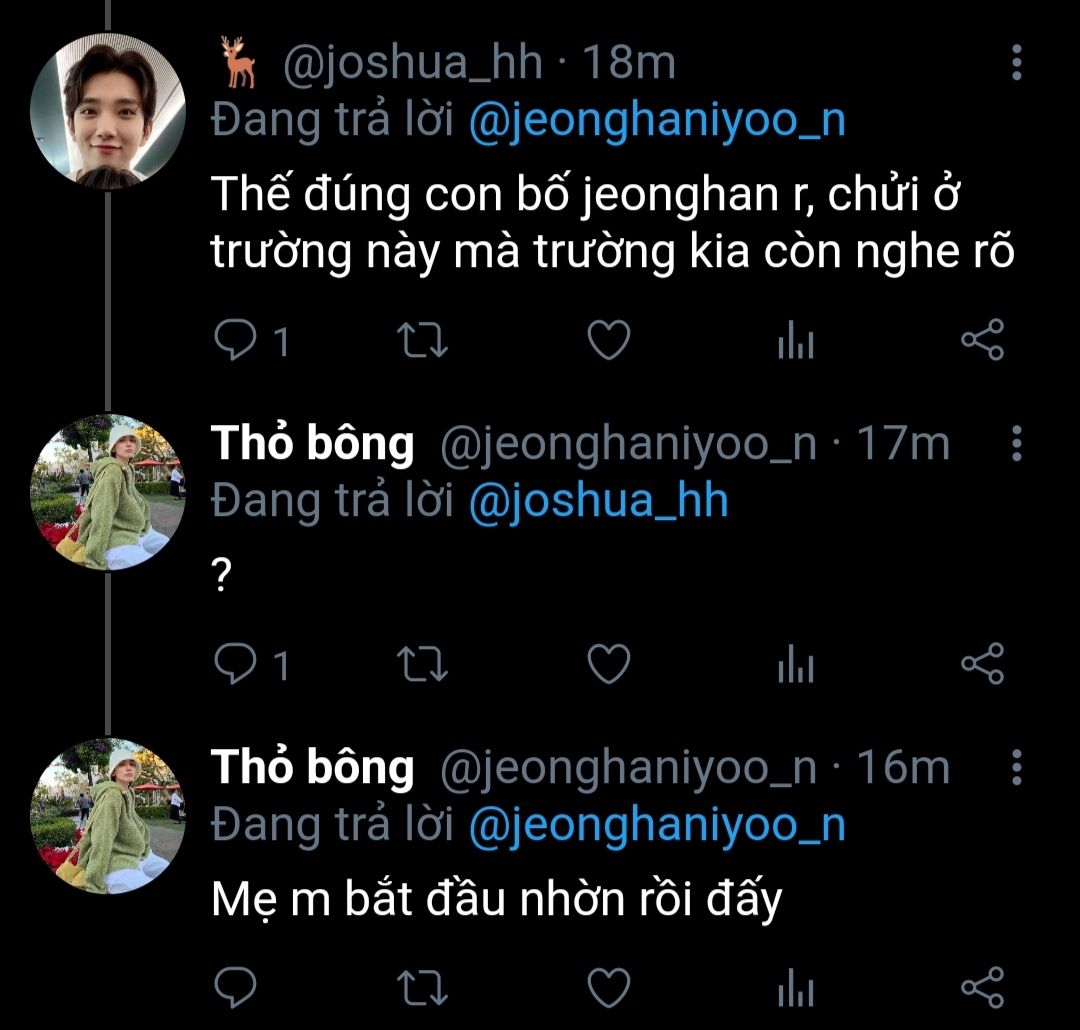Open more options on the 16m tweet
This screenshot has height=1030, width=1080.
coord(1016,767)
